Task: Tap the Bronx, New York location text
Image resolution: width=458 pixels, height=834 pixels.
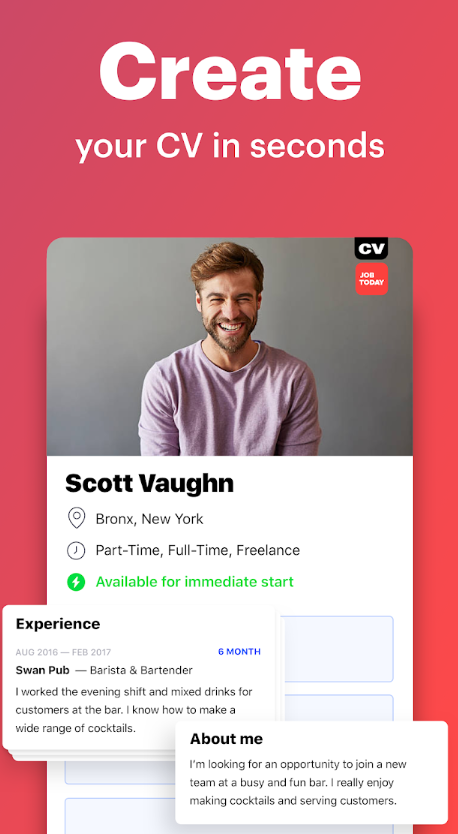Action: tap(149, 519)
